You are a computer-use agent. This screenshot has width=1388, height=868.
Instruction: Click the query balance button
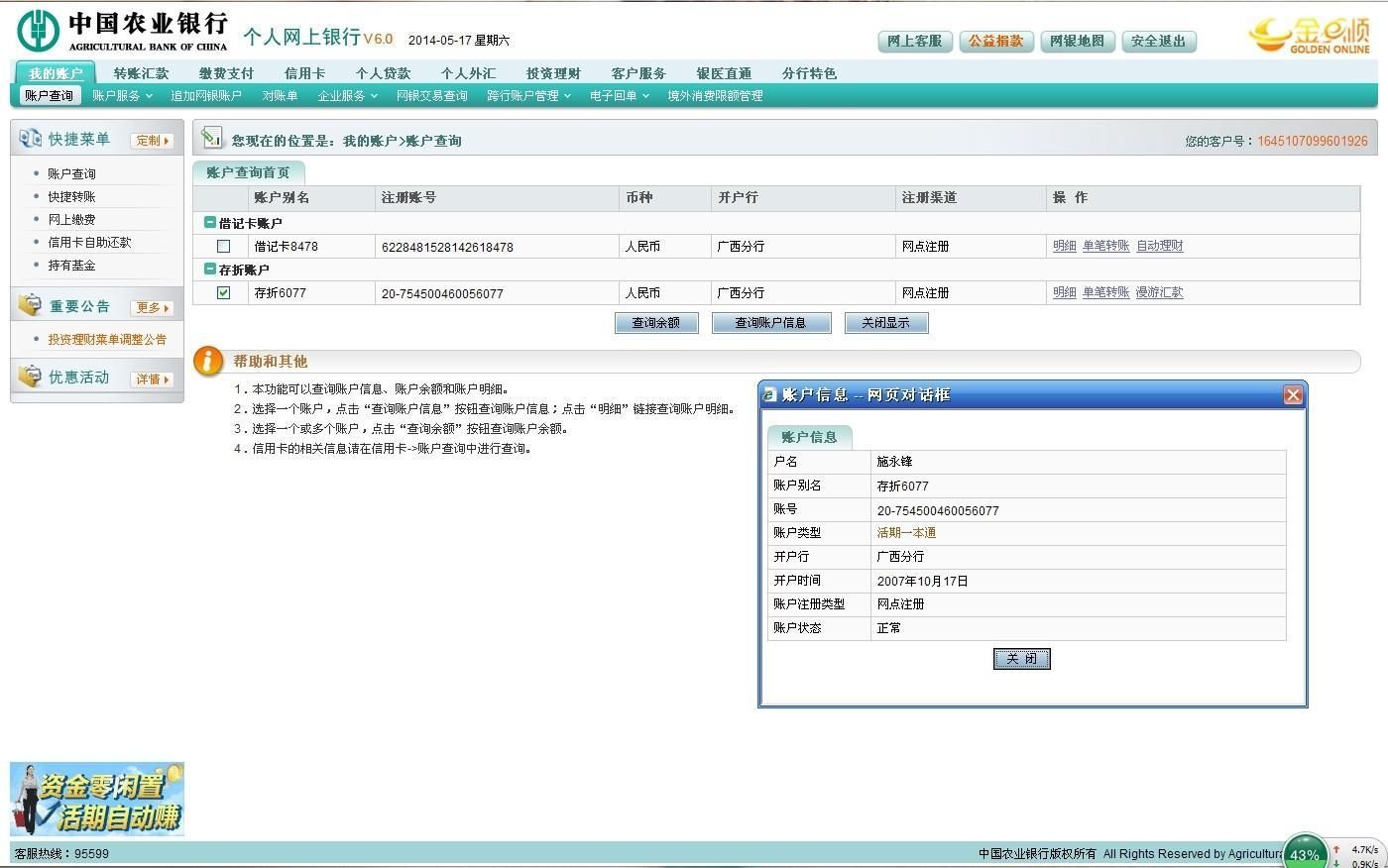[655, 323]
